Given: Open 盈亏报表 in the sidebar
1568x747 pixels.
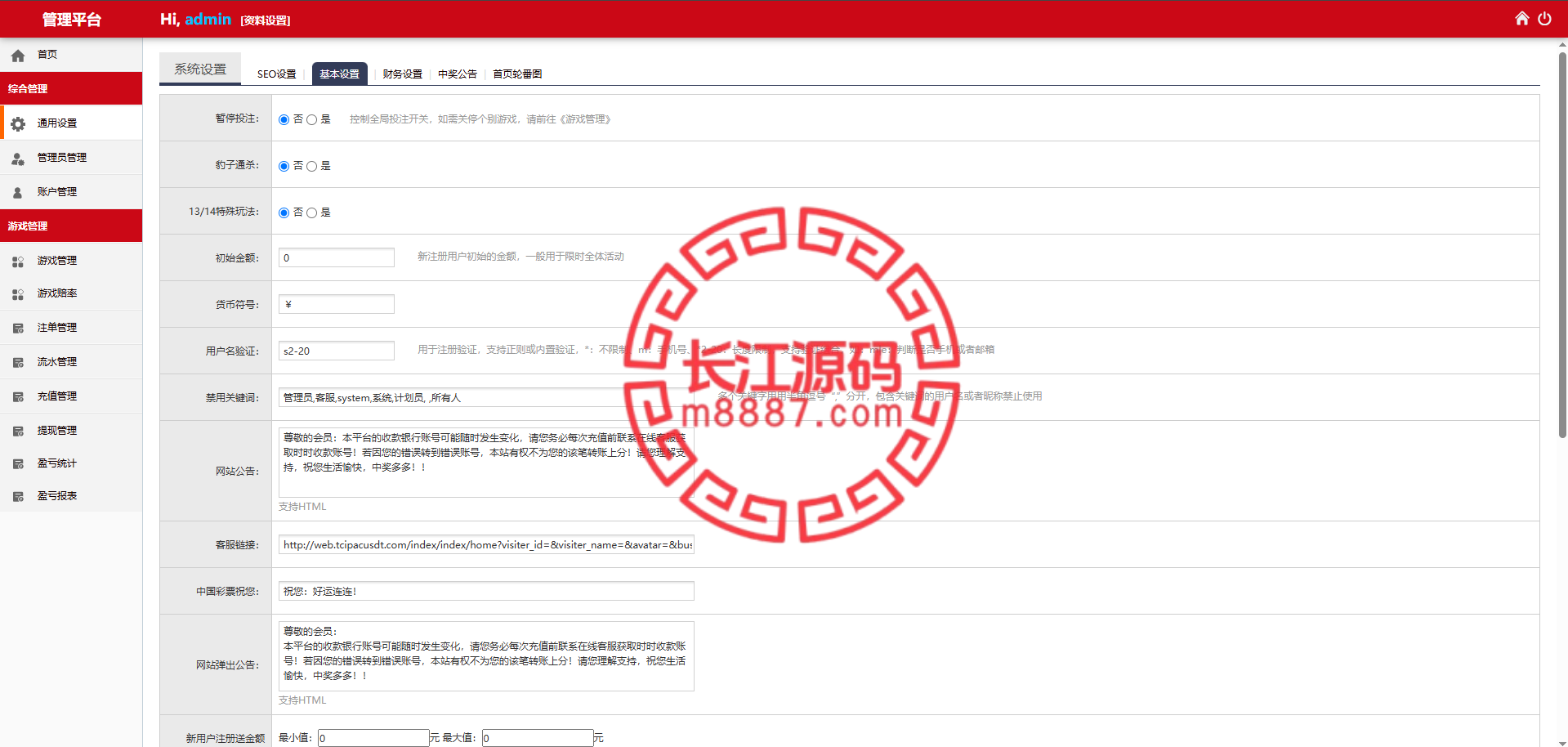Looking at the screenshot, I should [x=71, y=496].
